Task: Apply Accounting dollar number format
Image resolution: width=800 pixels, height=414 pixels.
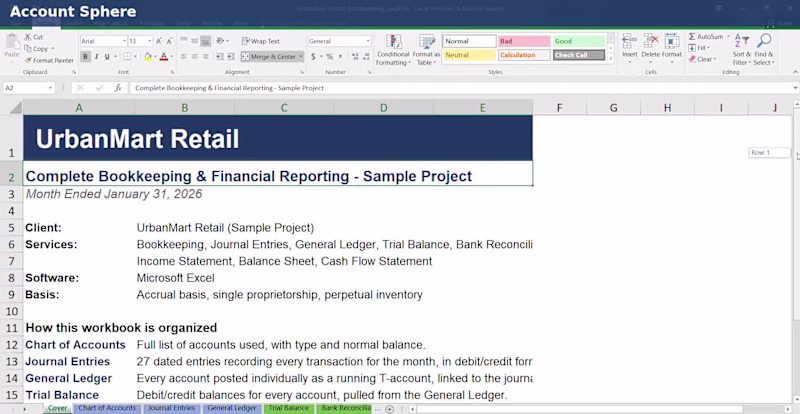Action: (313, 57)
